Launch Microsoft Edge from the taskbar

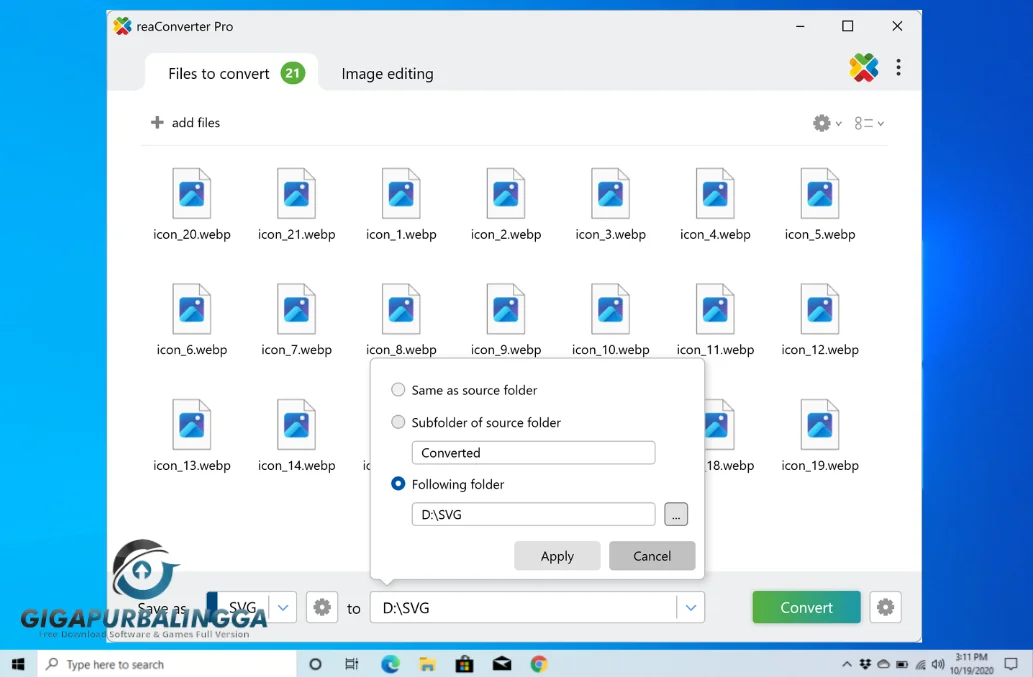point(390,664)
